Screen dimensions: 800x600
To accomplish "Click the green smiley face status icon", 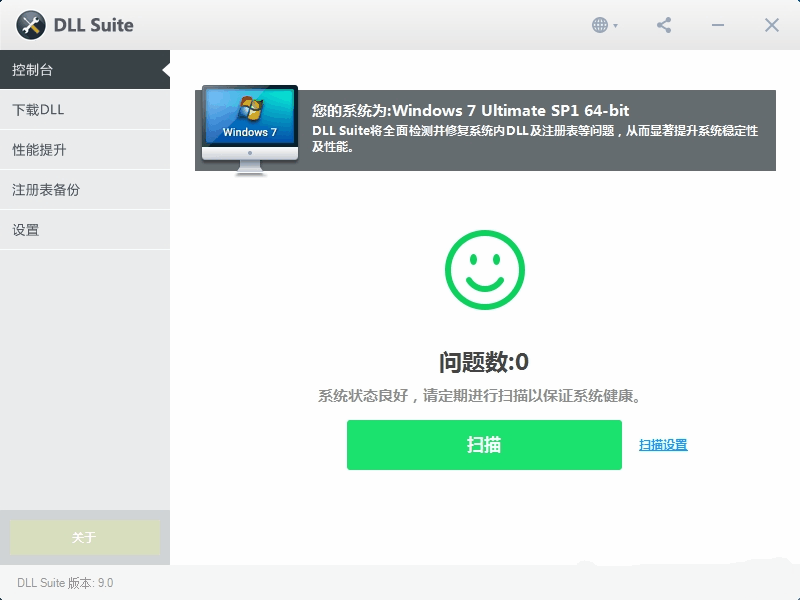I will point(485,270).
